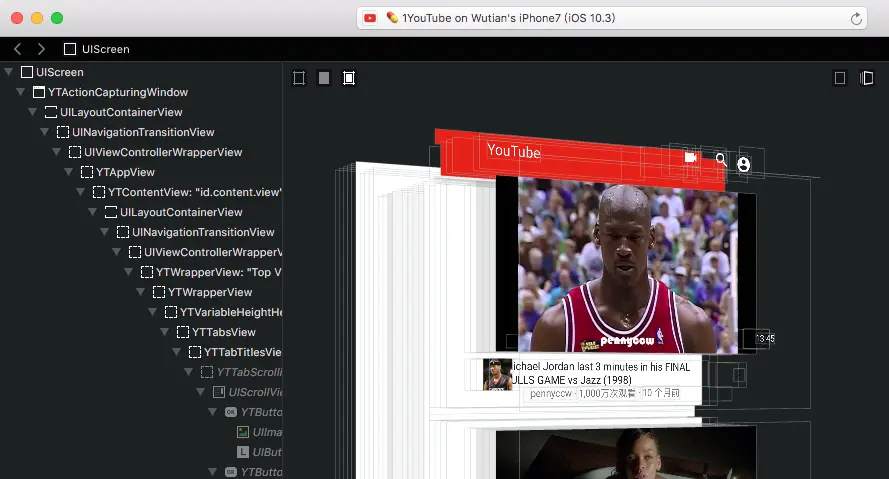Screen dimensions: 889x479
Task: Select the wireframe-only display mode icon
Action: click(x=299, y=78)
